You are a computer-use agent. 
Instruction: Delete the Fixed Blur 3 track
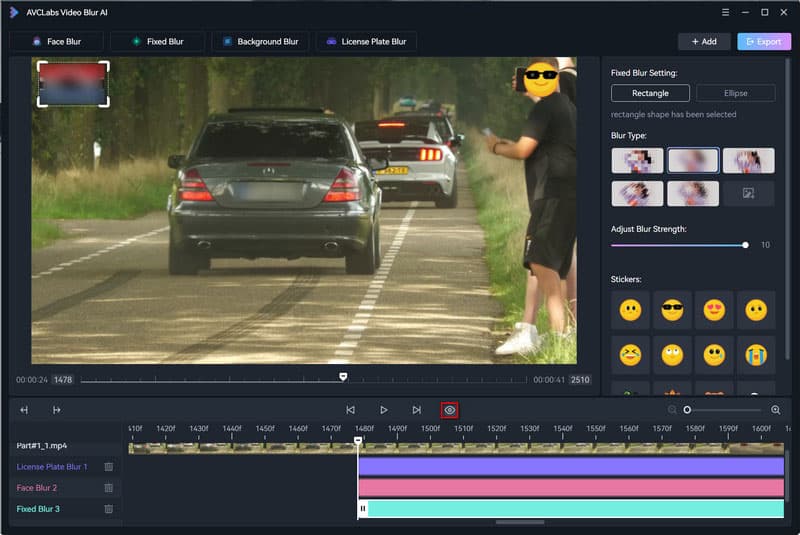(x=109, y=509)
